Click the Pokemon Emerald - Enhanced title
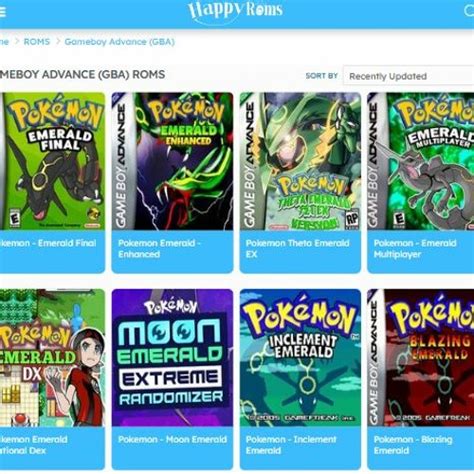Screen dimensions: 474x474 coord(159,249)
